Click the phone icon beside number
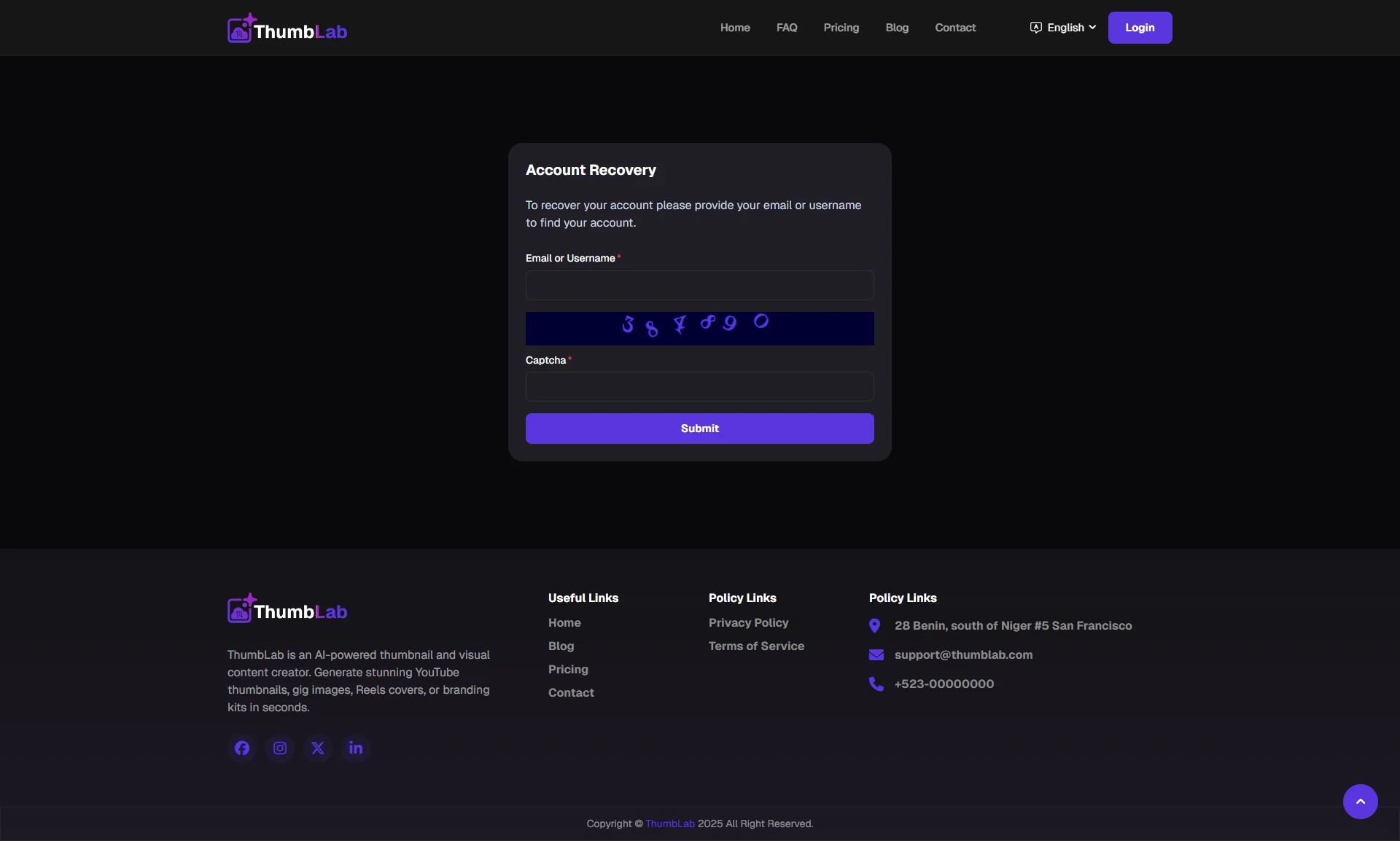The image size is (1400, 841). pyautogui.click(x=876, y=684)
